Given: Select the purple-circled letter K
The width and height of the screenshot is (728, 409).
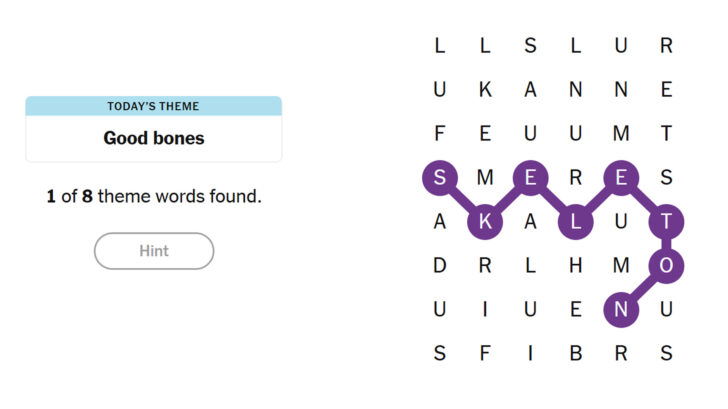Looking at the screenshot, I should point(485,222).
